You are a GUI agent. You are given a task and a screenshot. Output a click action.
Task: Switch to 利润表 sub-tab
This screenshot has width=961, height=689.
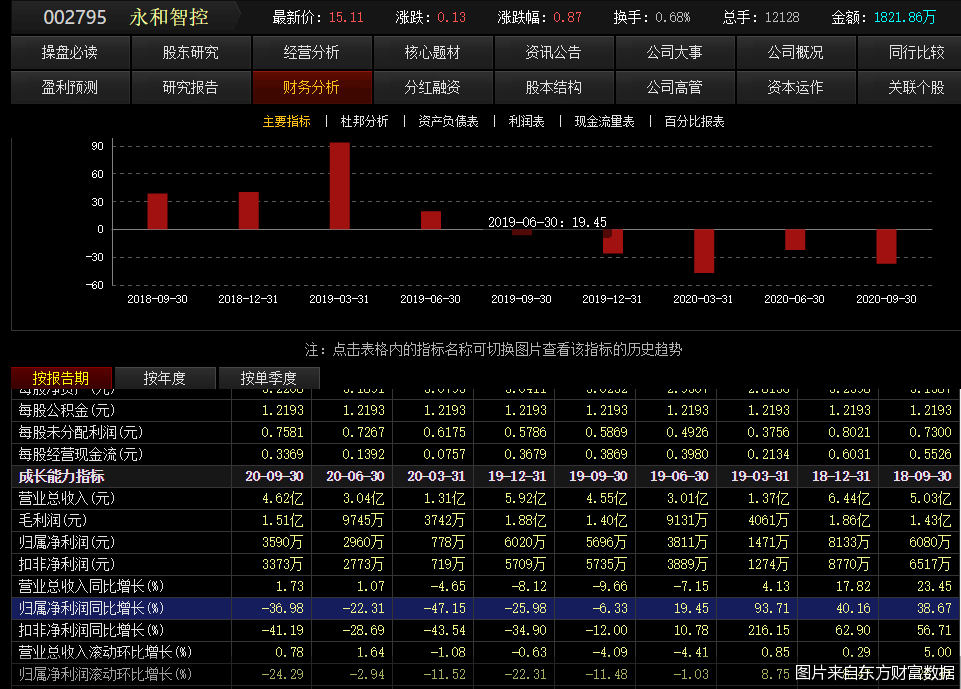click(x=526, y=121)
